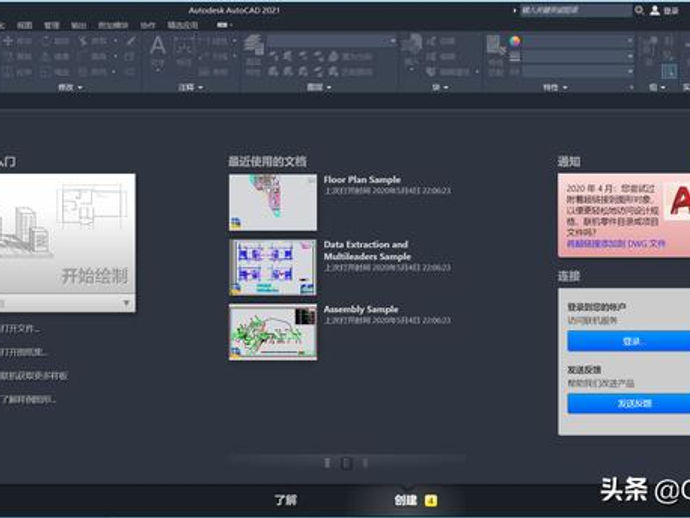Click the 打开文件 link

pyautogui.click(x=20, y=328)
